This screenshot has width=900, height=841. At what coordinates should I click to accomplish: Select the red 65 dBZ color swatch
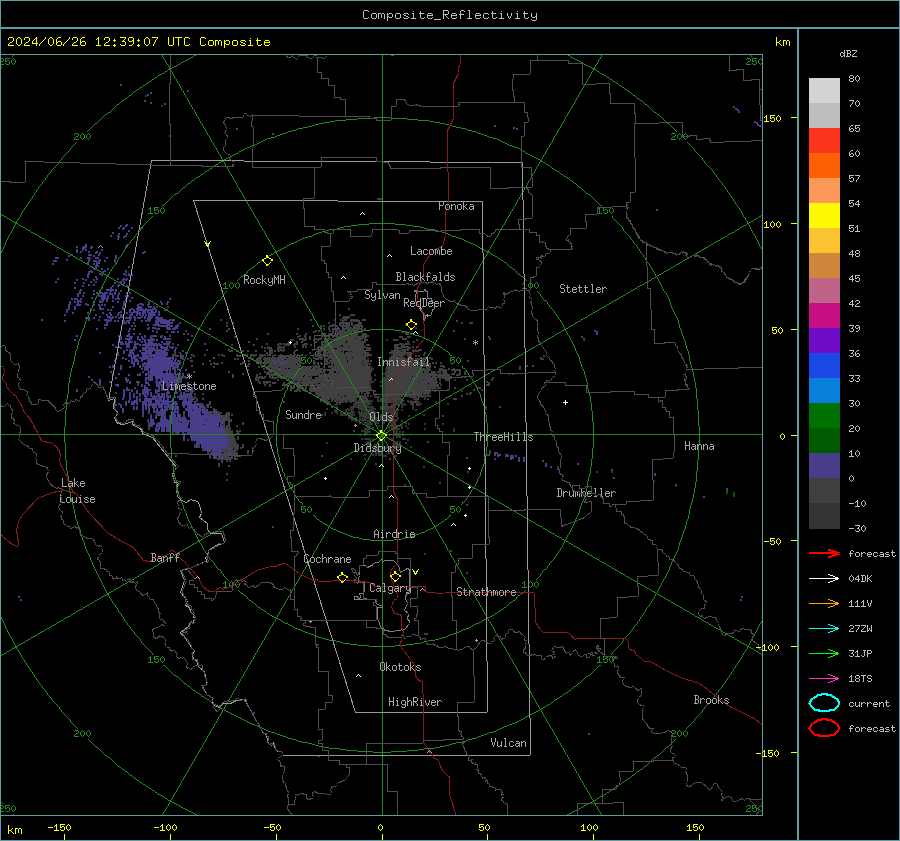[x=824, y=141]
